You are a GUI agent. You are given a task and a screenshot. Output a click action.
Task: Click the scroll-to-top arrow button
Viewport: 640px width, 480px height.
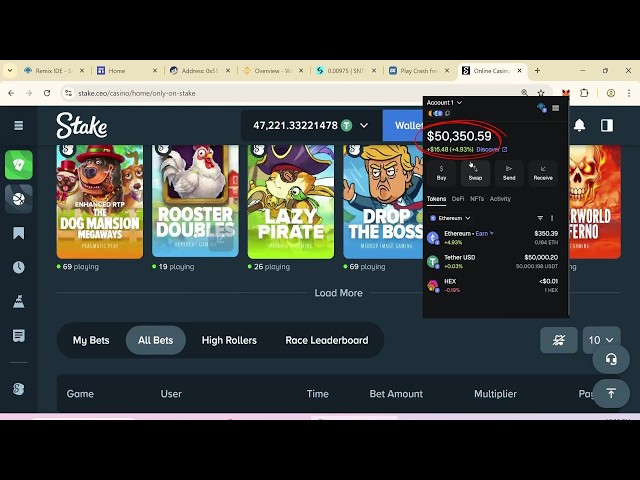(611, 393)
